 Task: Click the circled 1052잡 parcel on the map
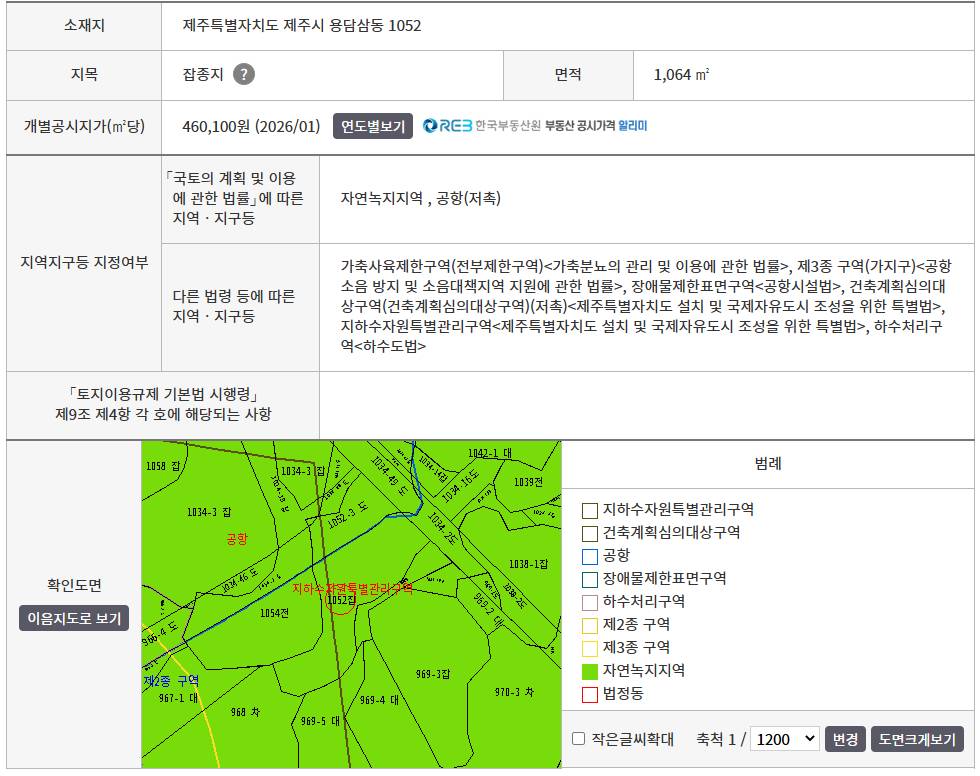coord(341,600)
